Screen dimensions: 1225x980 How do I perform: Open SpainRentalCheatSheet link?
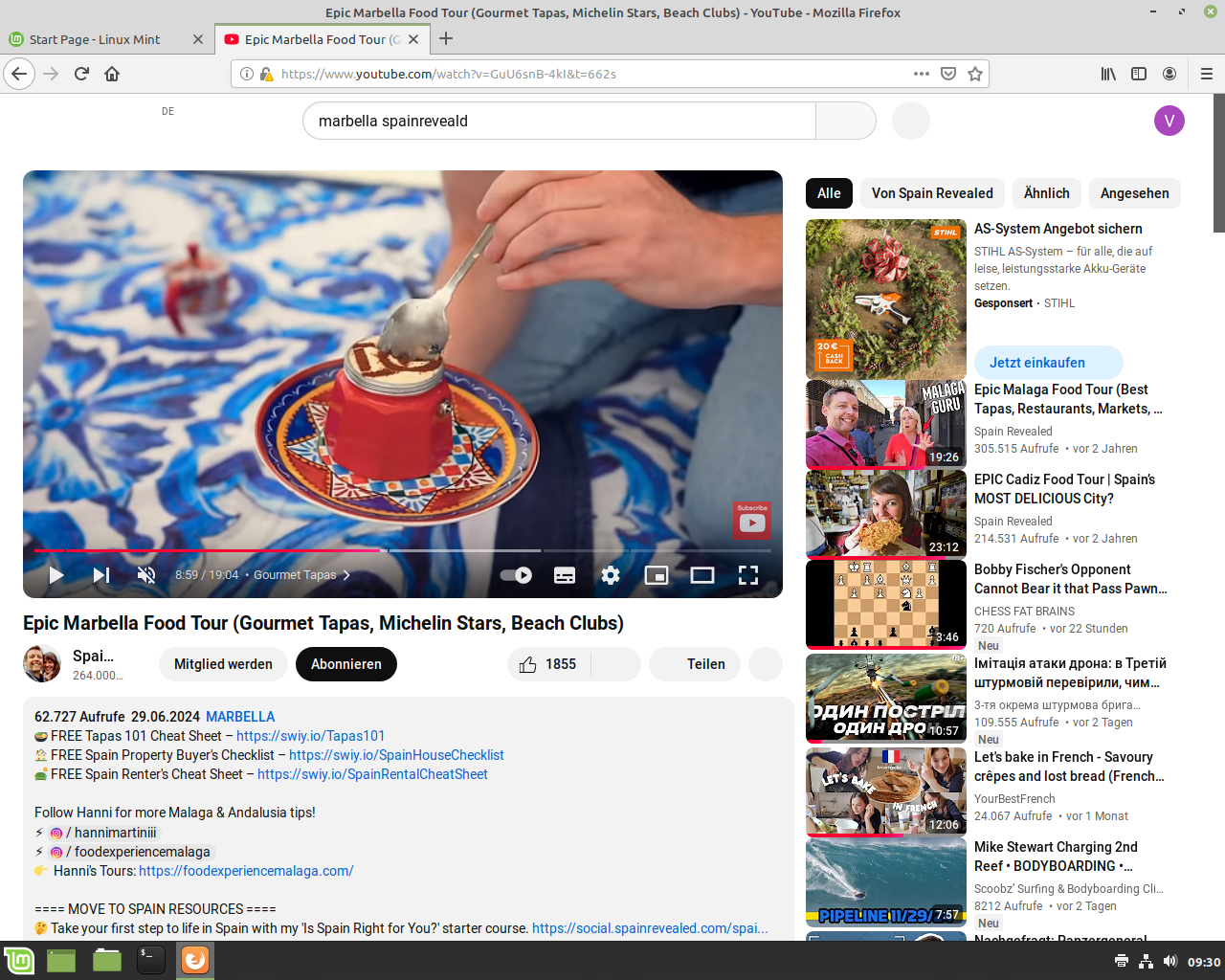tap(372, 774)
